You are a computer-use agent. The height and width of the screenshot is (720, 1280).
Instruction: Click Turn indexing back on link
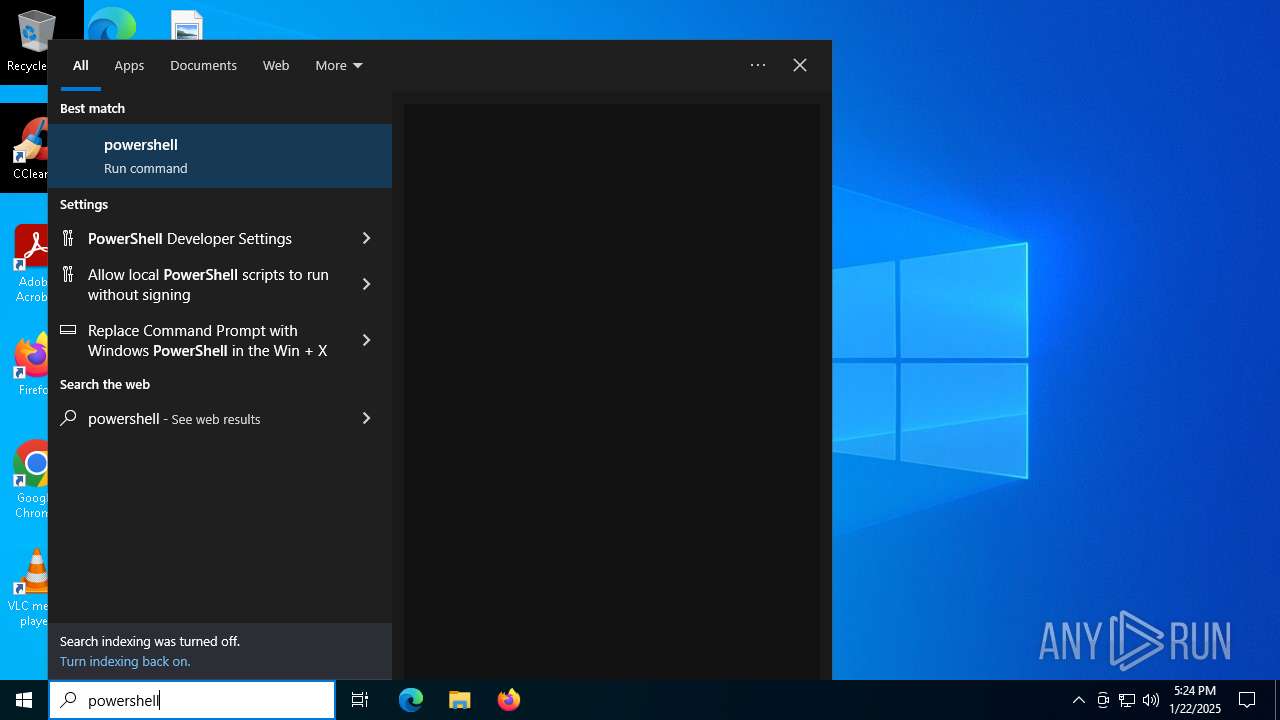pyautogui.click(x=125, y=661)
